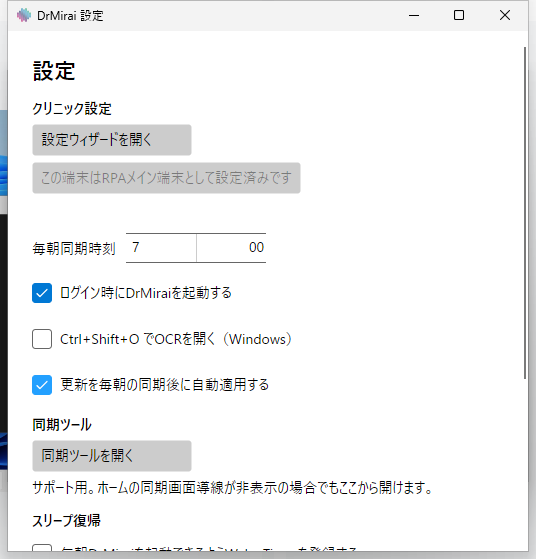Minimize the DrMirai 設定 window
The height and width of the screenshot is (559, 536).
pyautogui.click(x=414, y=15)
